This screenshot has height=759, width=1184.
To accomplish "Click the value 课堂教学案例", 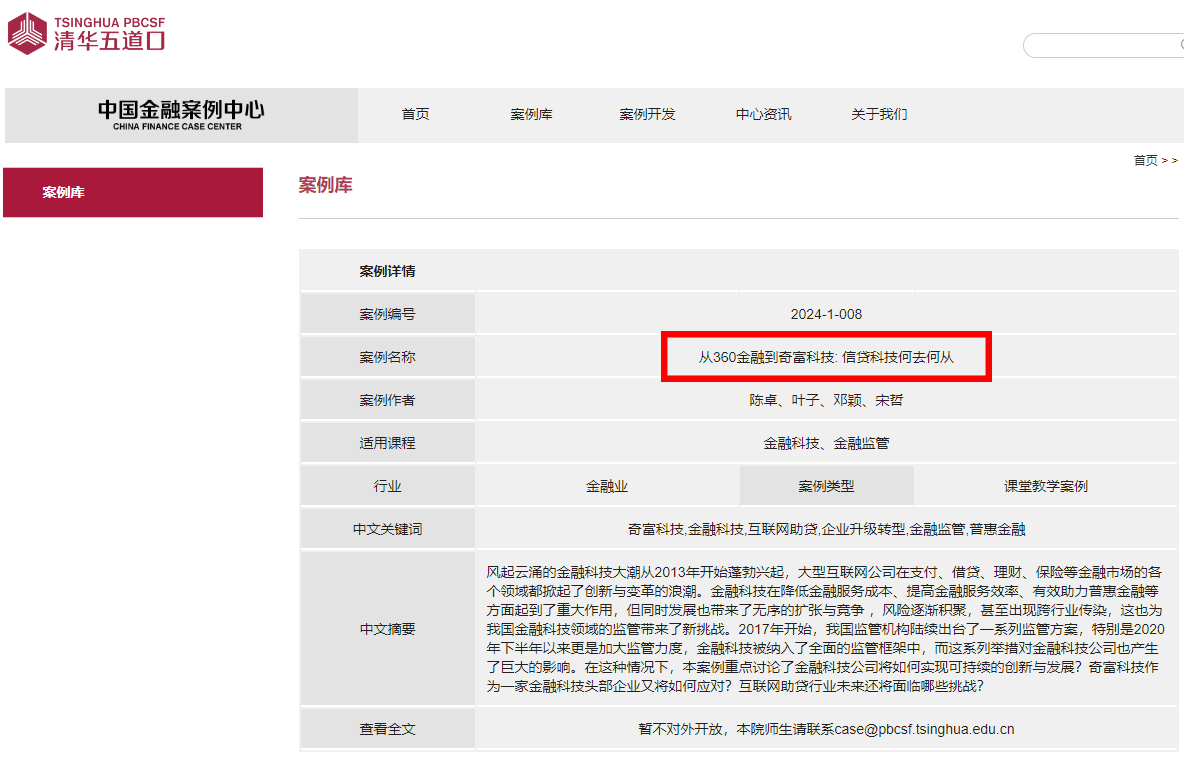I will [x=1046, y=486].
